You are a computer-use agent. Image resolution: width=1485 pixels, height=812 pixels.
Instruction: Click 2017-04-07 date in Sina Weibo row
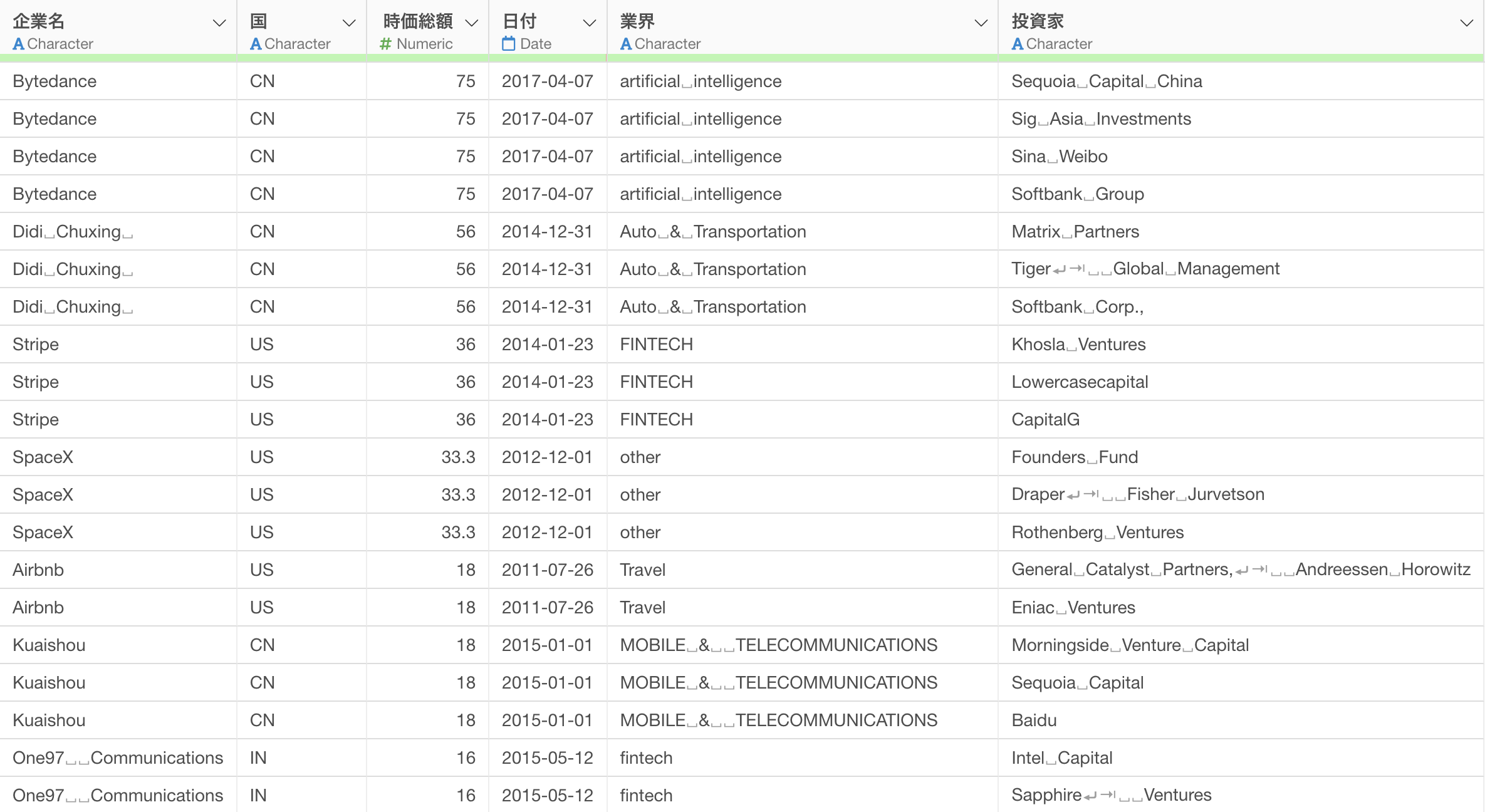[x=548, y=157]
